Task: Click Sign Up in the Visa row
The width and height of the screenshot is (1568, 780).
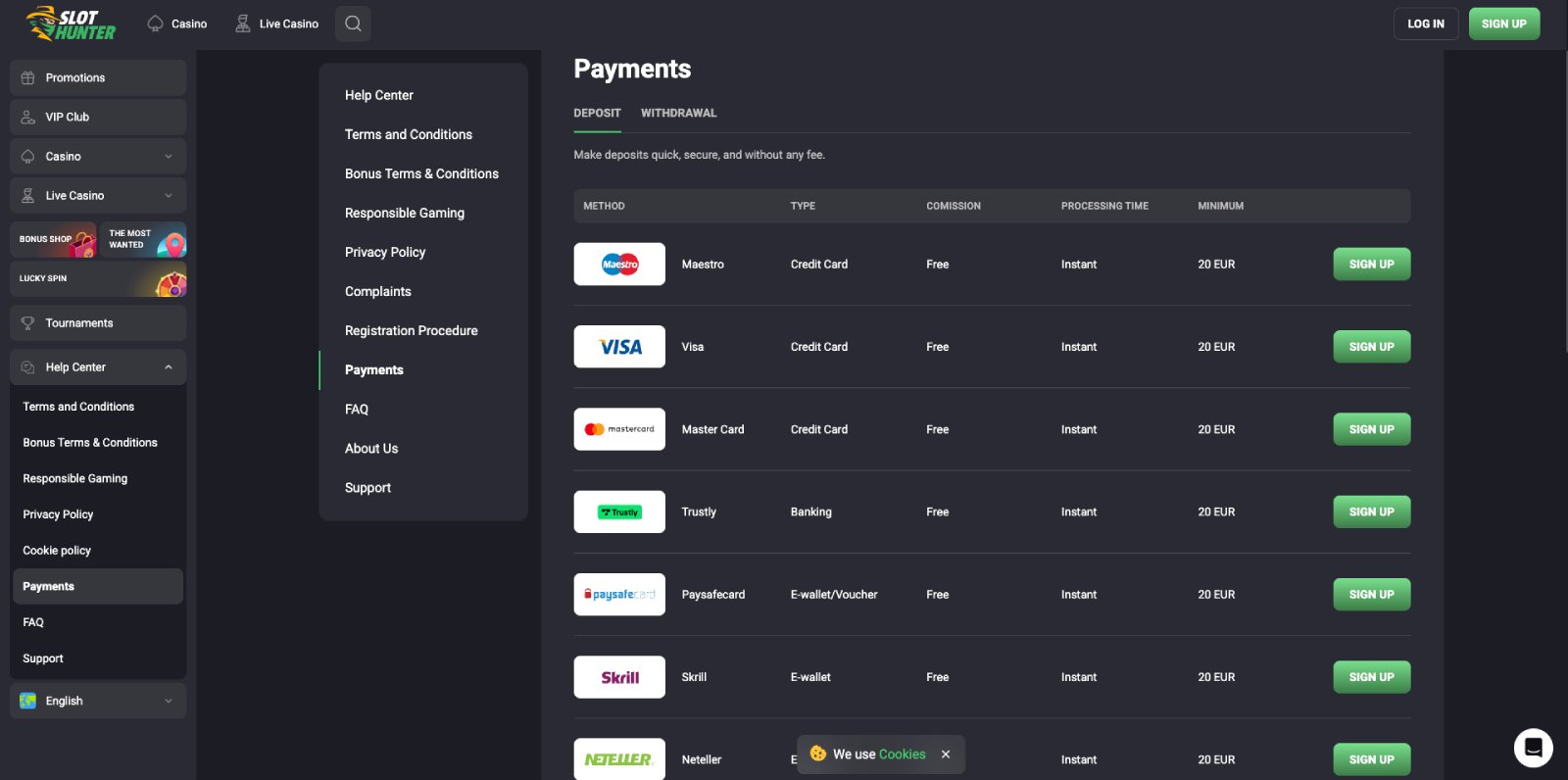Action: click(x=1372, y=347)
